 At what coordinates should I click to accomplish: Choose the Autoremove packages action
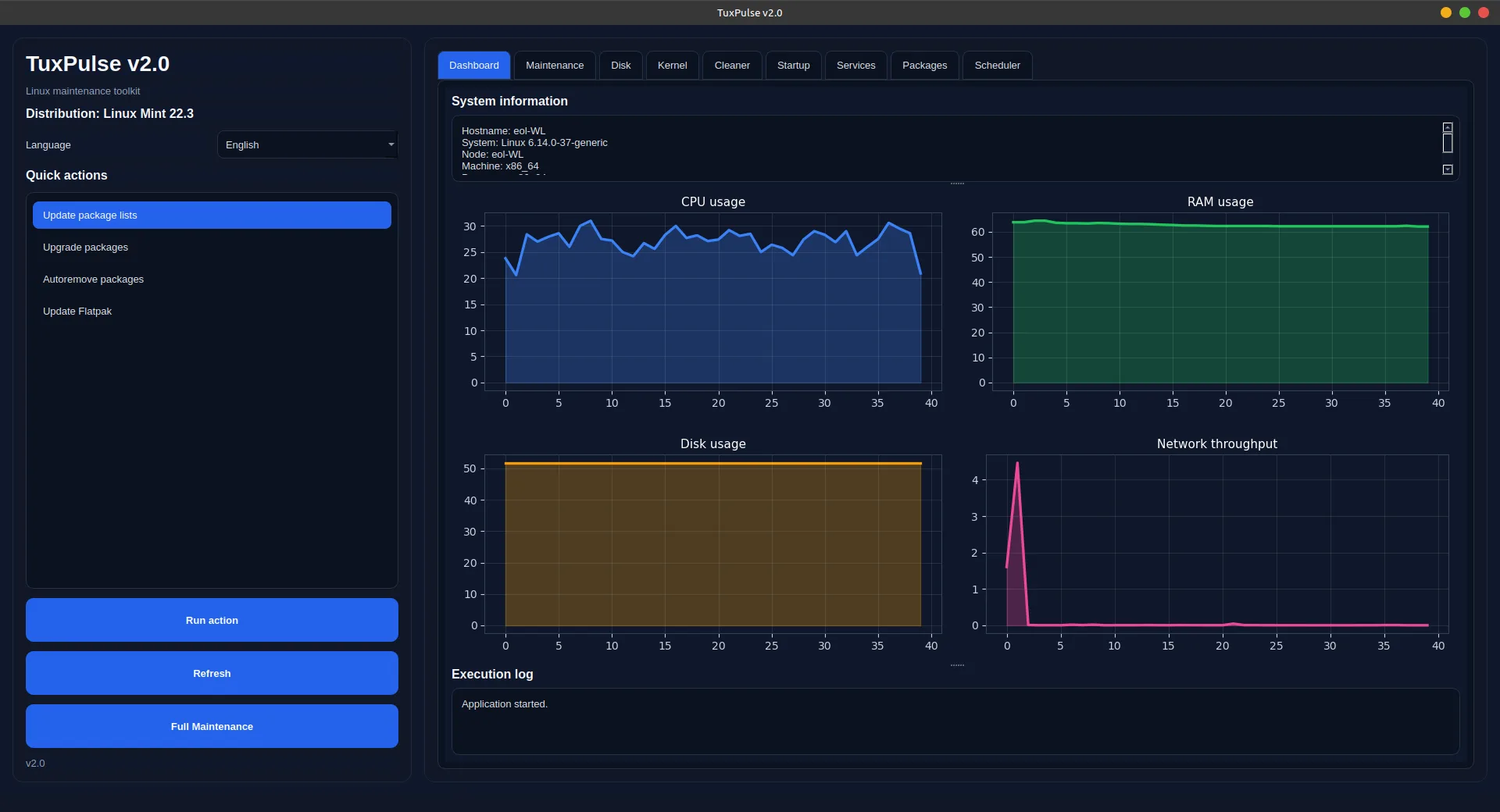[x=211, y=279]
